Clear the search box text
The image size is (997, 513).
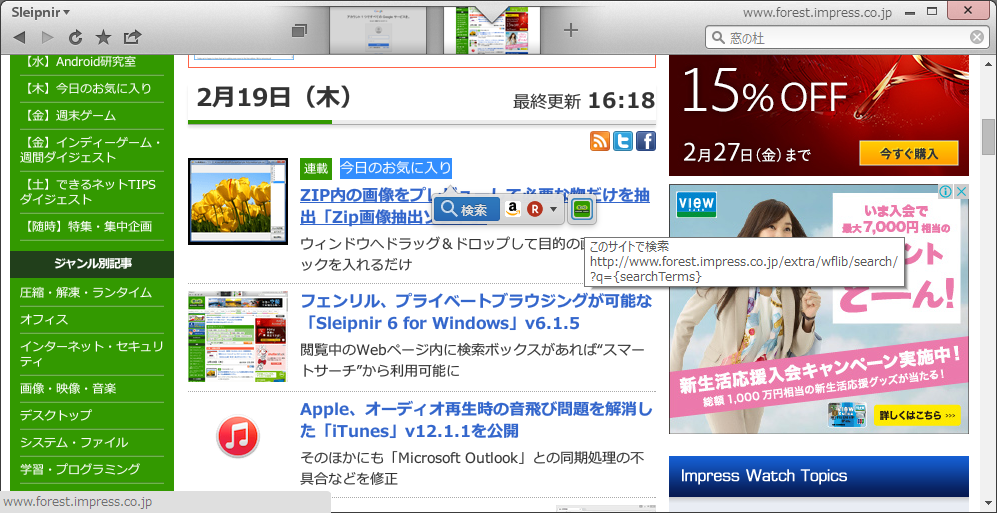click(x=977, y=38)
